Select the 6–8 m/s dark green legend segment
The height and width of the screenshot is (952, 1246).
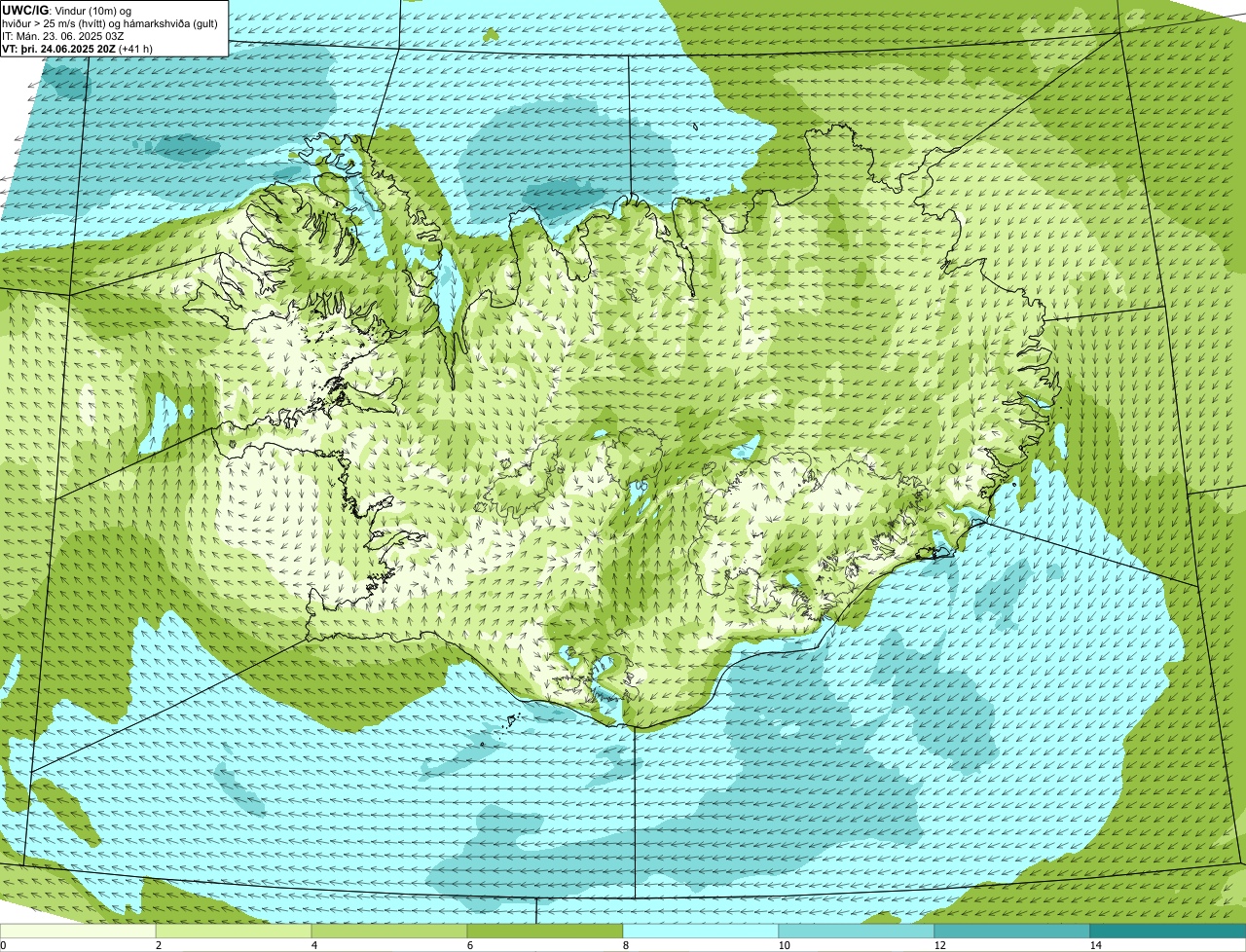coord(545,931)
